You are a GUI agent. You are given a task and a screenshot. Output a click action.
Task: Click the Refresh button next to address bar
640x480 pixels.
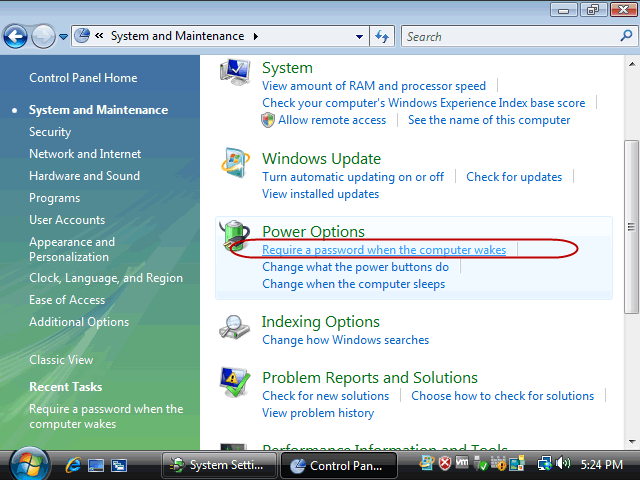tap(382, 36)
